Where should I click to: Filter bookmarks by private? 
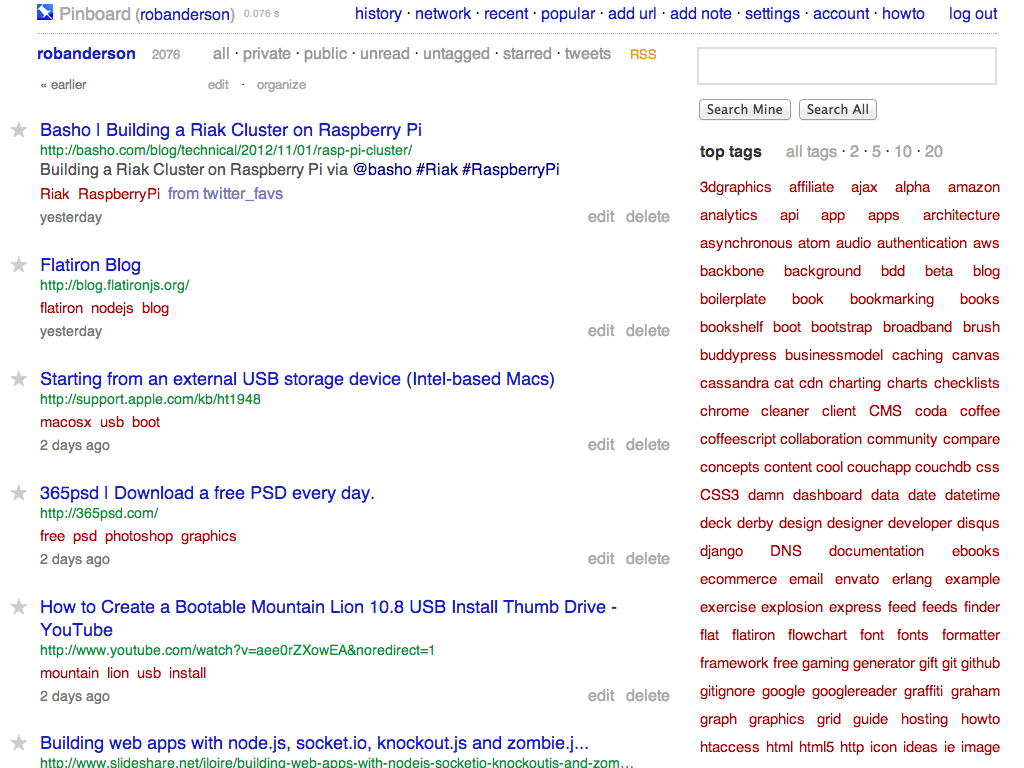pyautogui.click(x=266, y=54)
